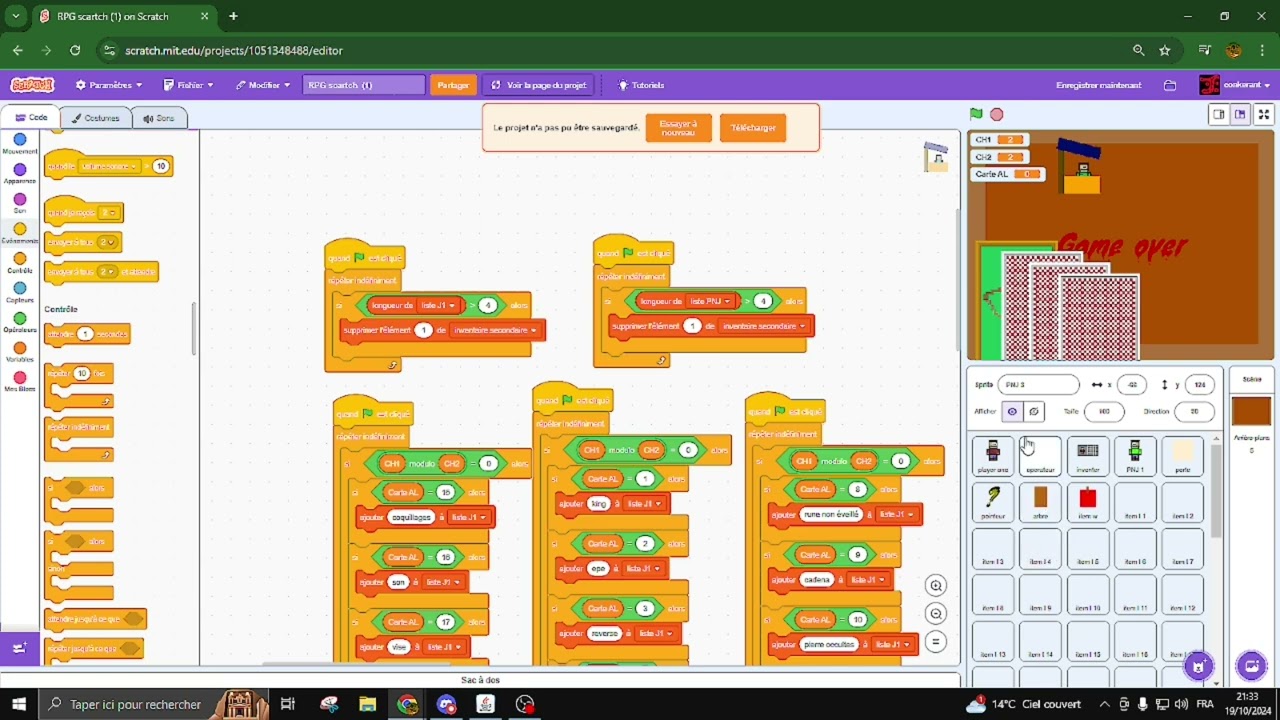The height and width of the screenshot is (720, 1280).
Task: Switch to small stage layout
Action: pos(1219,114)
